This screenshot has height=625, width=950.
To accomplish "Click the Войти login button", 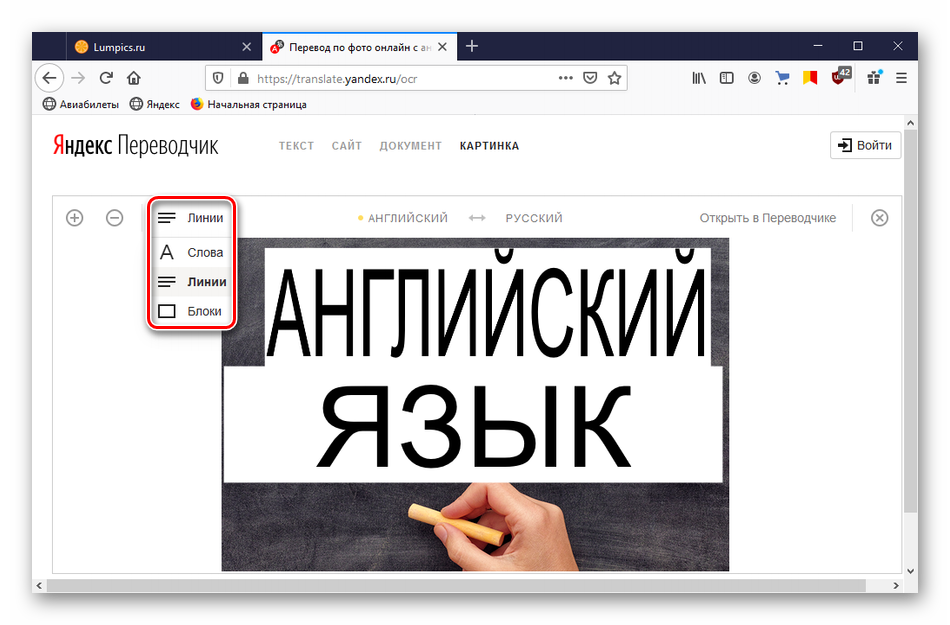I will (865, 145).
